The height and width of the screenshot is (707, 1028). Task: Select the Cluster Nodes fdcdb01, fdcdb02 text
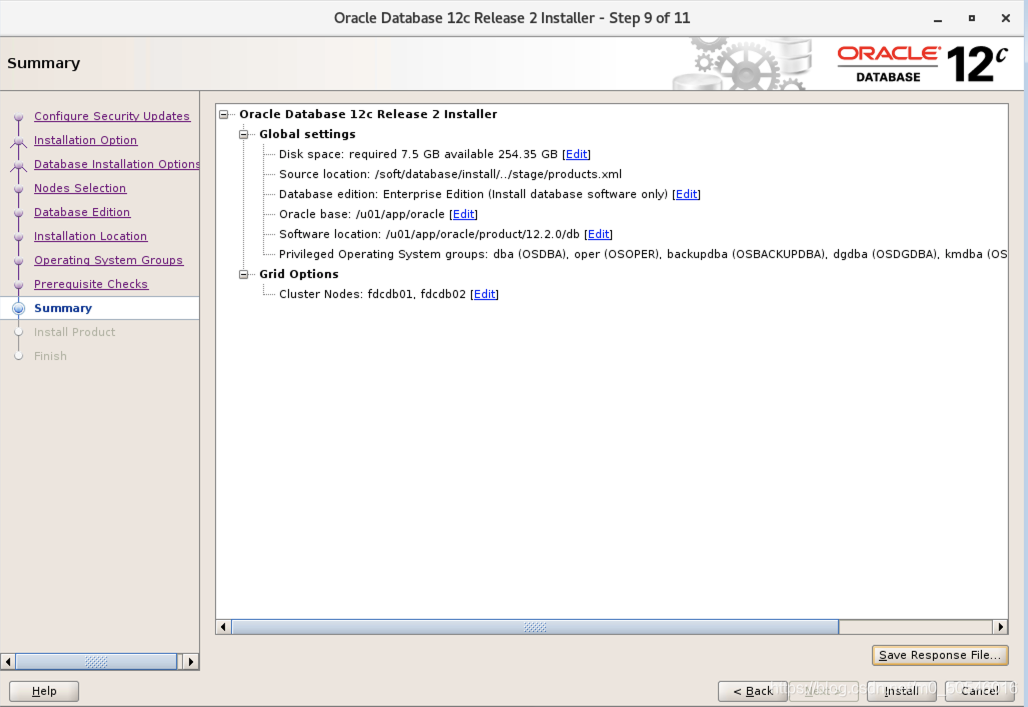pos(372,294)
